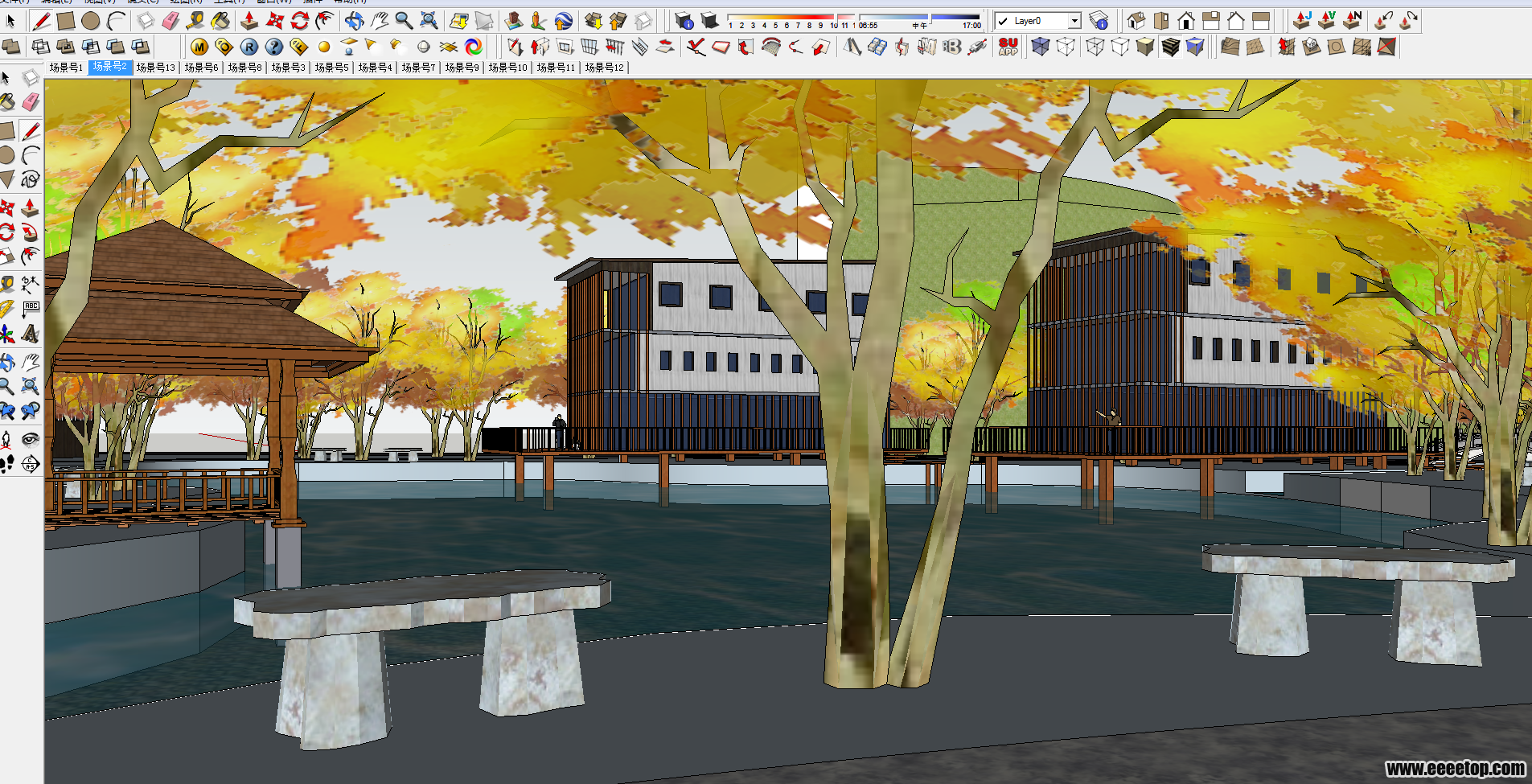Toggle shadows display on or off
This screenshot has height=784, width=1532.
coord(708,20)
